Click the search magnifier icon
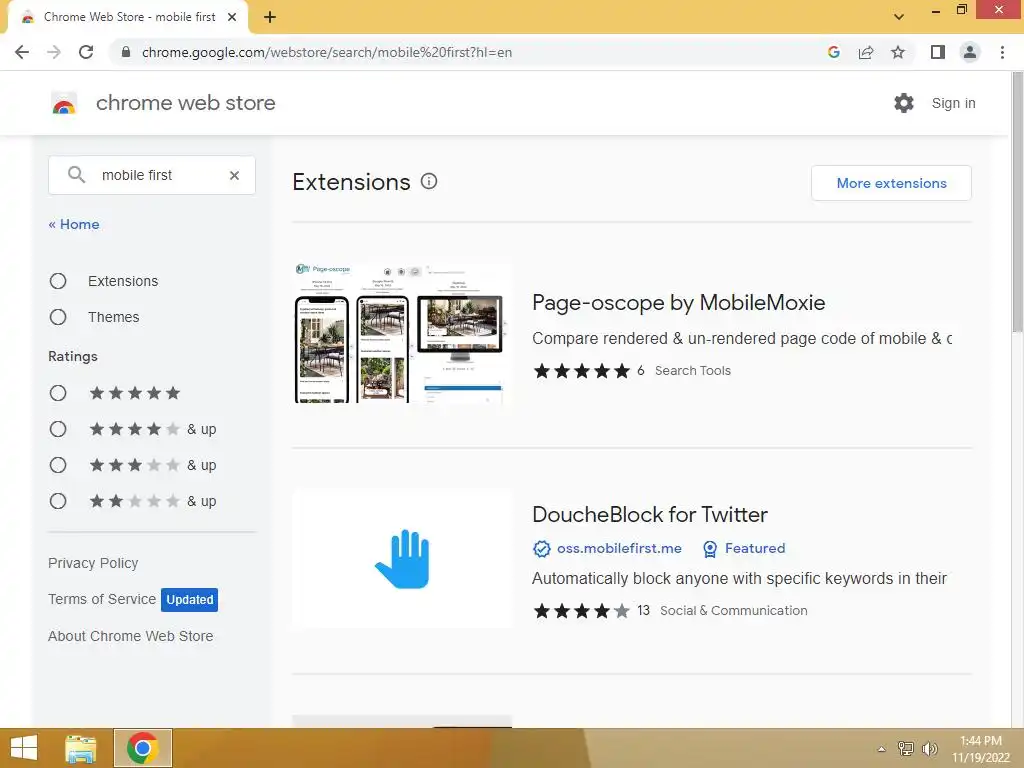Screen dimensions: 1024x768 point(76,174)
